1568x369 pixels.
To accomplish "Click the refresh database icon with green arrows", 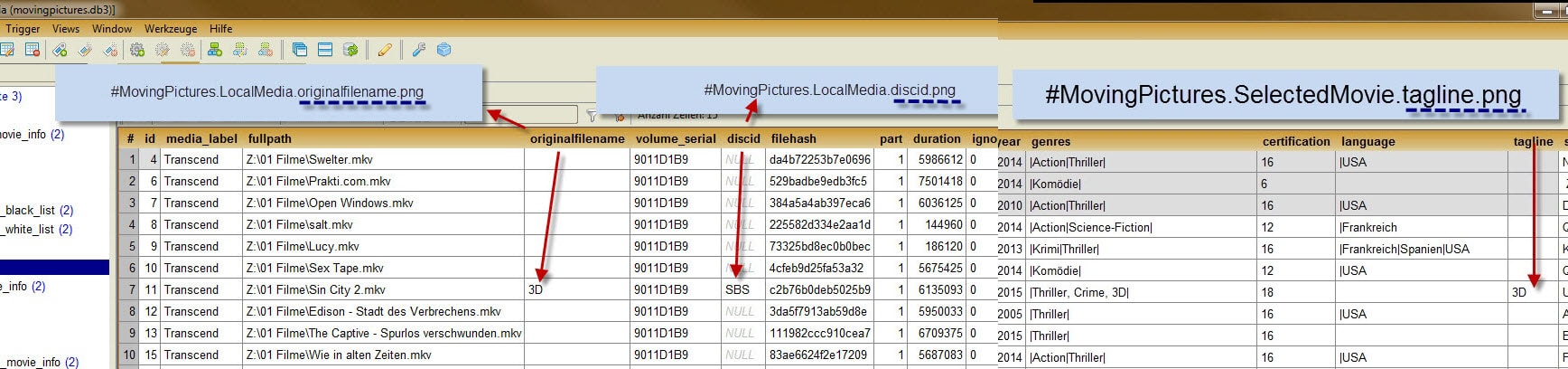I will click(x=350, y=50).
